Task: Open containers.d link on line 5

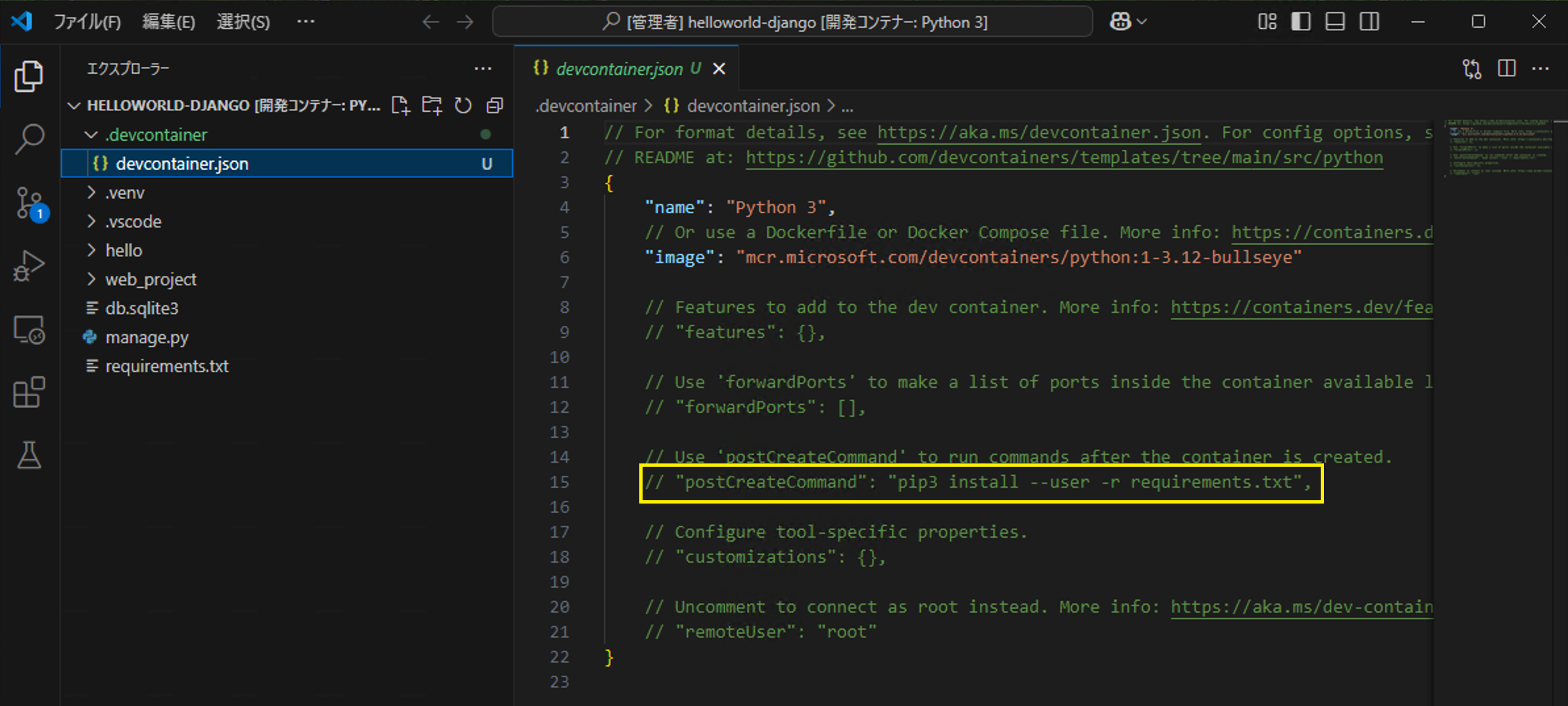Action: coord(1331,233)
